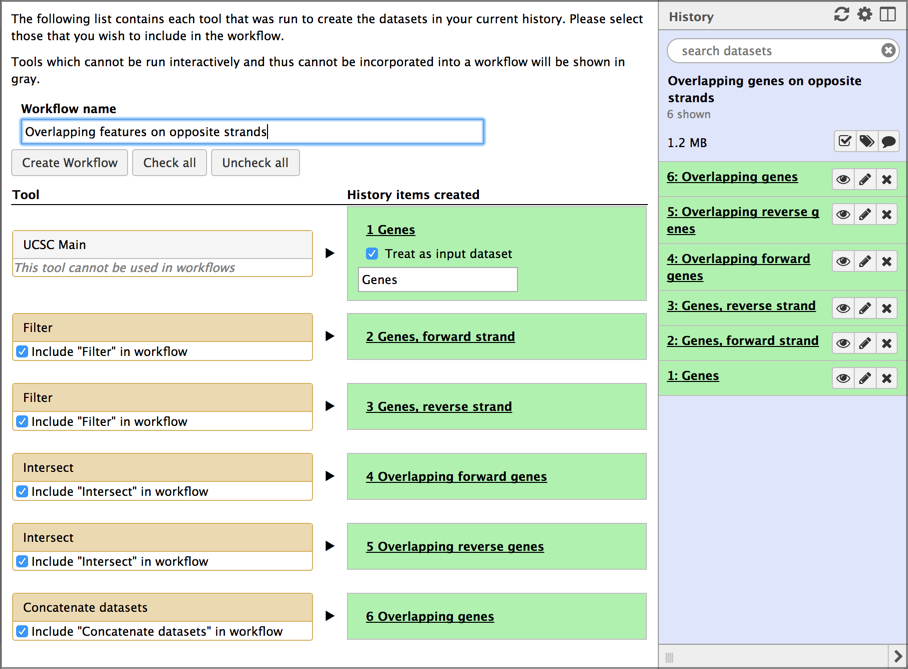The height and width of the screenshot is (669, 908).
Task: Click the view all histories columns icon
Action: point(888,14)
